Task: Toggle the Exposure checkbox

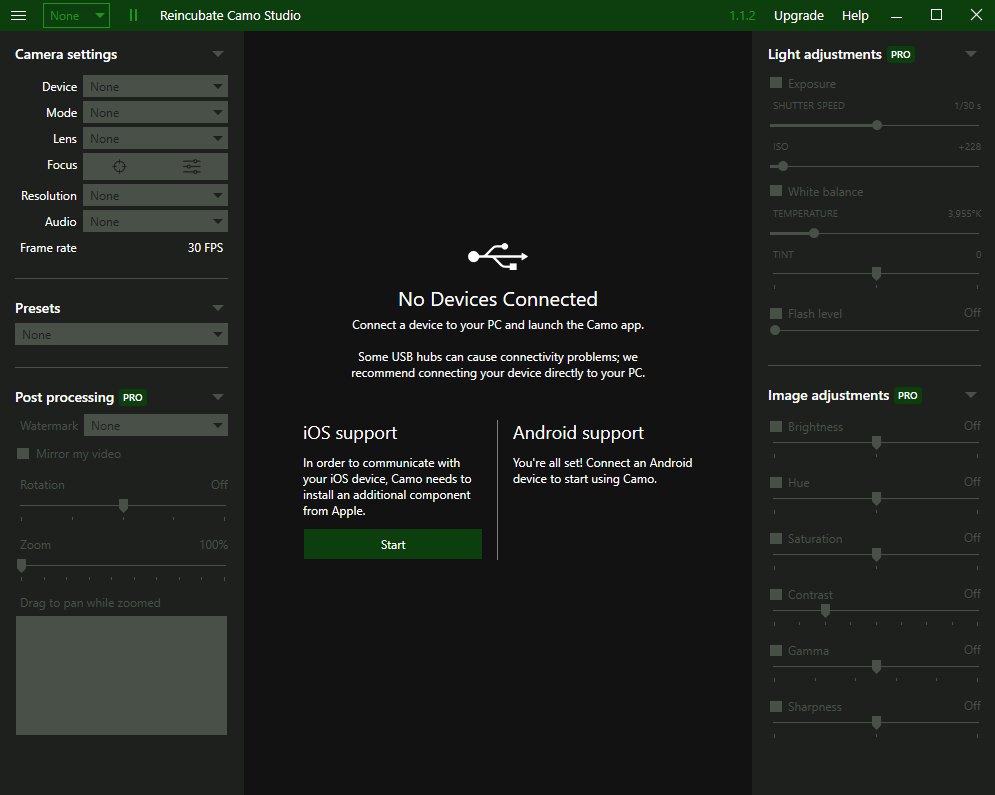Action: point(776,84)
